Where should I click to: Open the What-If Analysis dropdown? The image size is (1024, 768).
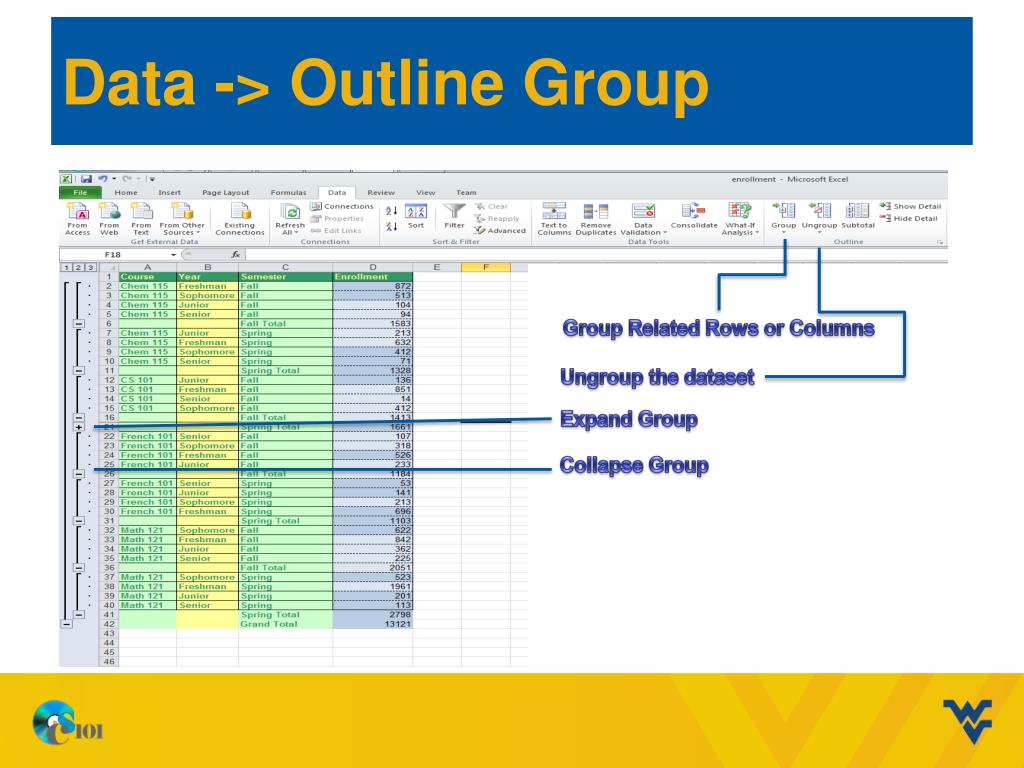tap(740, 229)
